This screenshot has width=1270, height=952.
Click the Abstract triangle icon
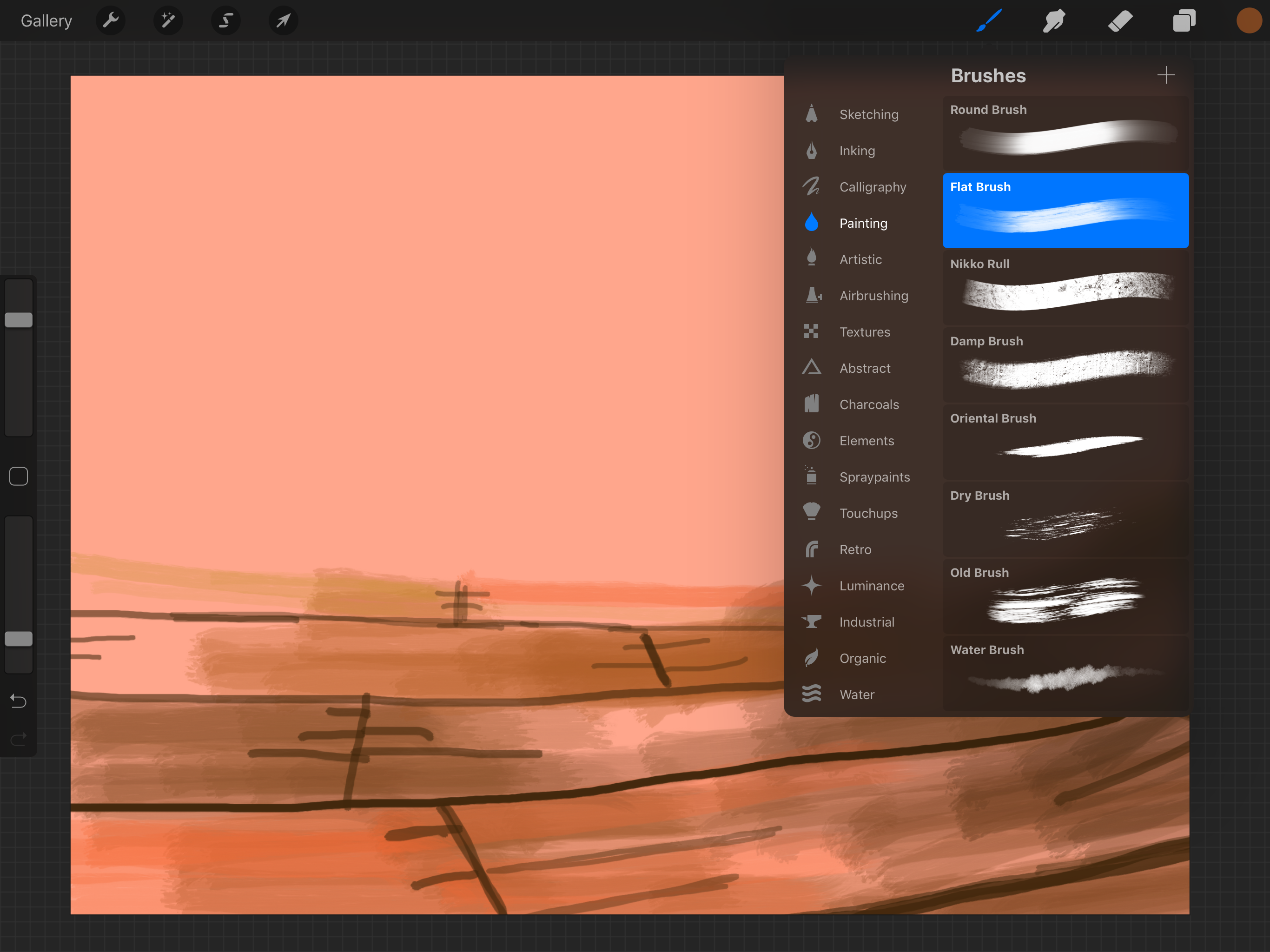pyautogui.click(x=811, y=368)
